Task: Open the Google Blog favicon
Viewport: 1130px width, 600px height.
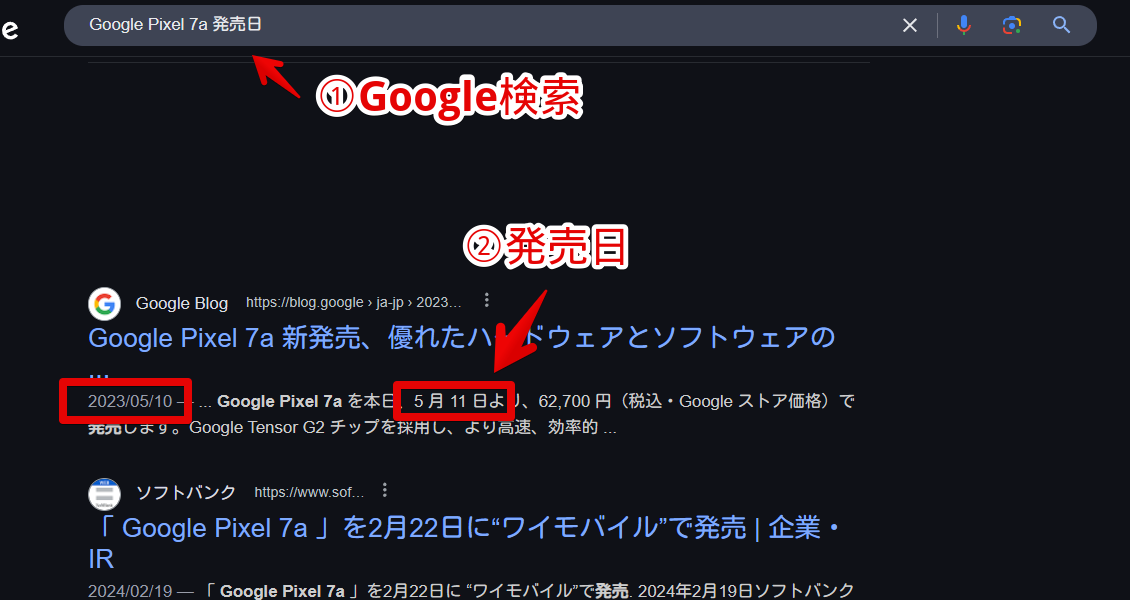Action: click(x=104, y=303)
